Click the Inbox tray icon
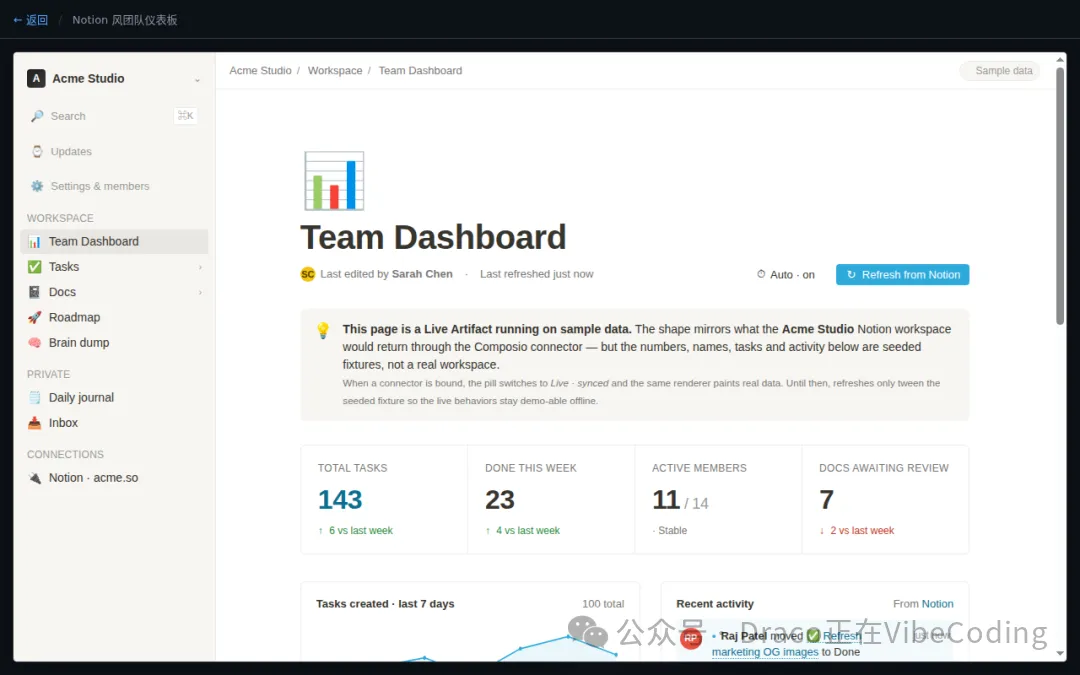This screenshot has height=675, width=1080. point(34,423)
